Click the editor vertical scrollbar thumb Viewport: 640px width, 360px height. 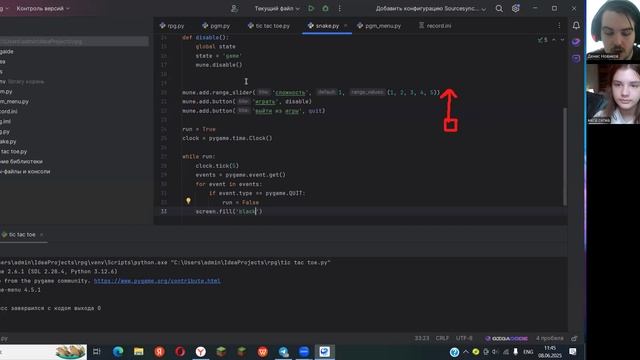coord(565,156)
